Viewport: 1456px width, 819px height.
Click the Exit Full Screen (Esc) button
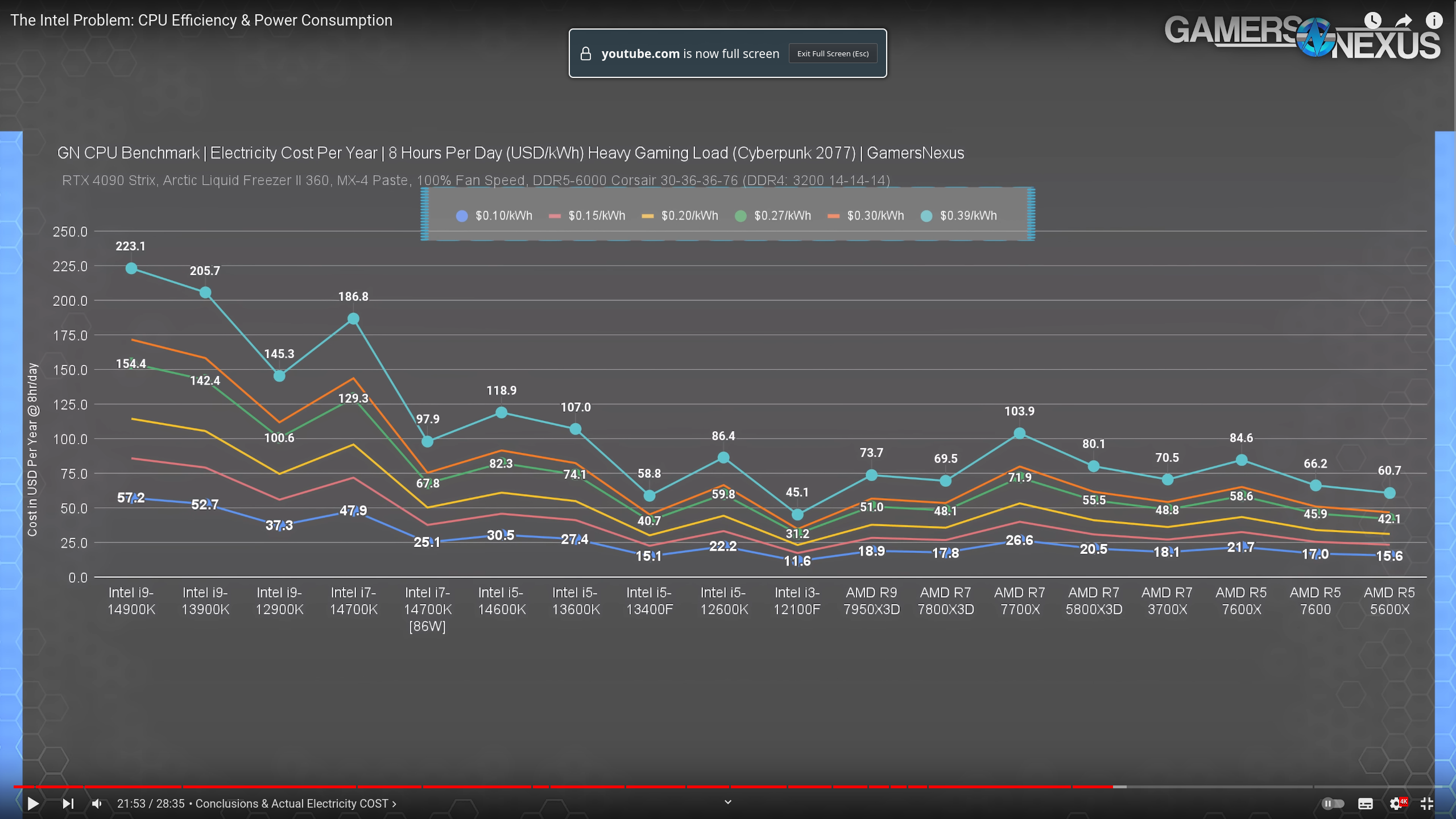pos(833,53)
